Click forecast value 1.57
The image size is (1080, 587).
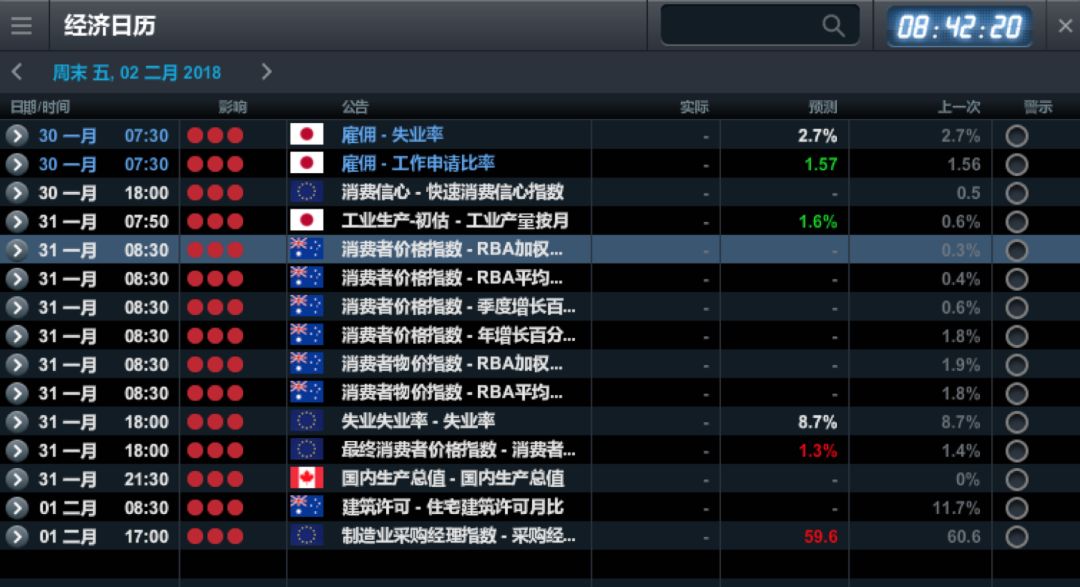pyautogui.click(x=820, y=164)
